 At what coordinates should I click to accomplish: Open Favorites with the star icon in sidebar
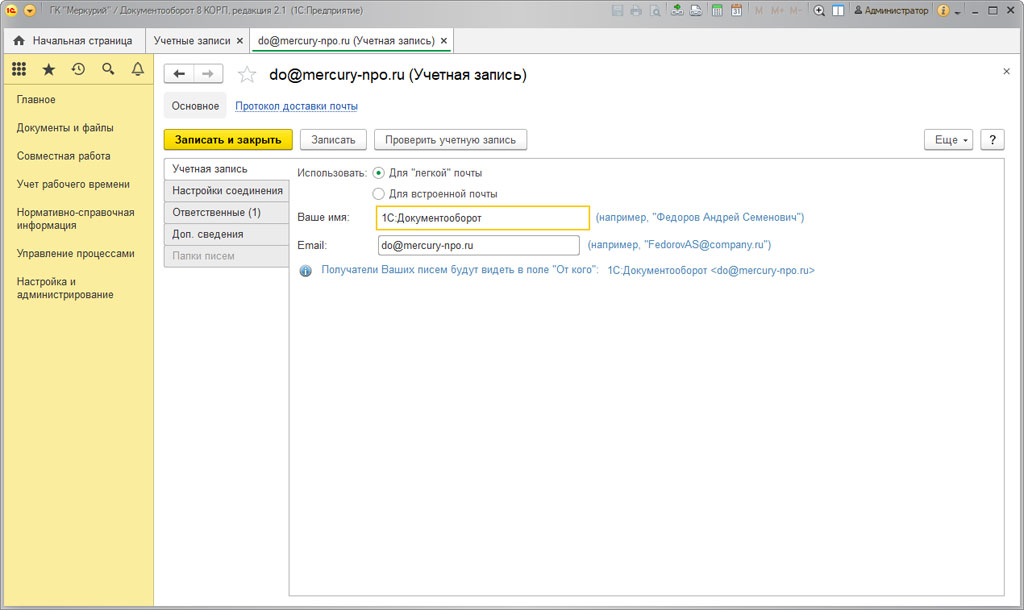[x=48, y=69]
